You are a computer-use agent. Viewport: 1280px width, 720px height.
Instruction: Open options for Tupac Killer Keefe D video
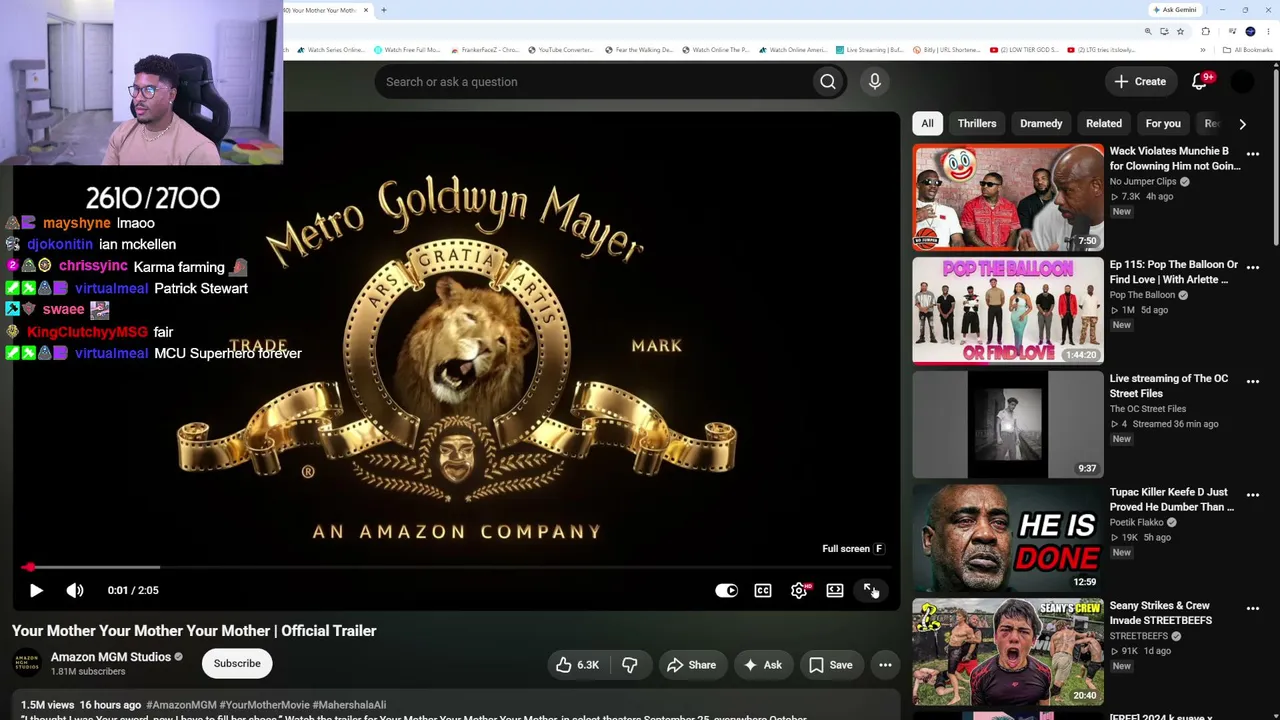coord(1253,495)
